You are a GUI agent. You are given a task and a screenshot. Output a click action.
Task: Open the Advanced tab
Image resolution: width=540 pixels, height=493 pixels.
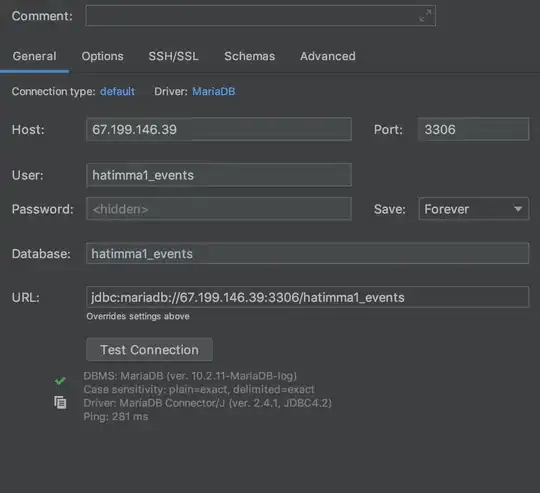(328, 56)
